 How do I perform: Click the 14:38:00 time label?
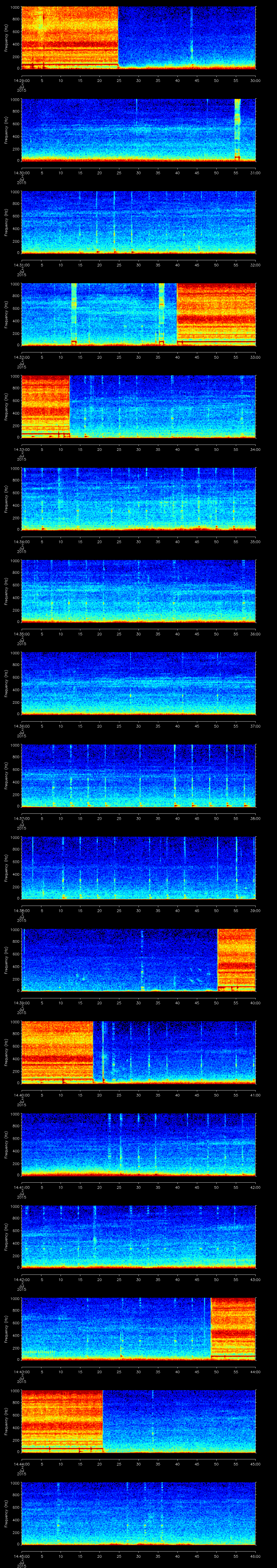21,910
